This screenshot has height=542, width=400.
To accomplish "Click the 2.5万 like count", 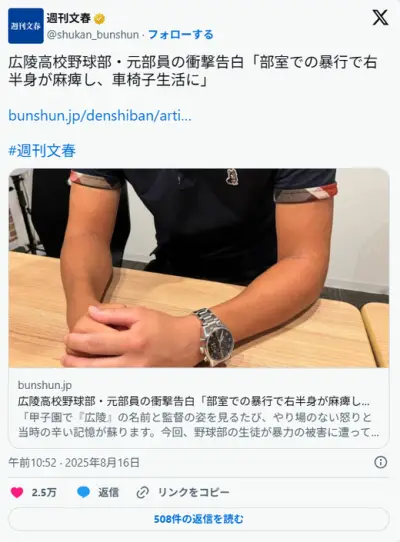I will 44,493.
